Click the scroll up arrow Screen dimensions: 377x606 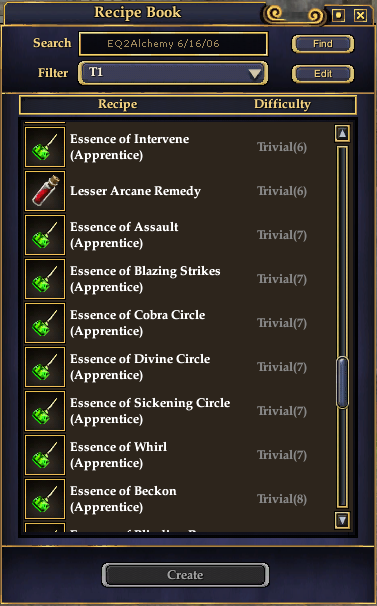coord(343,133)
